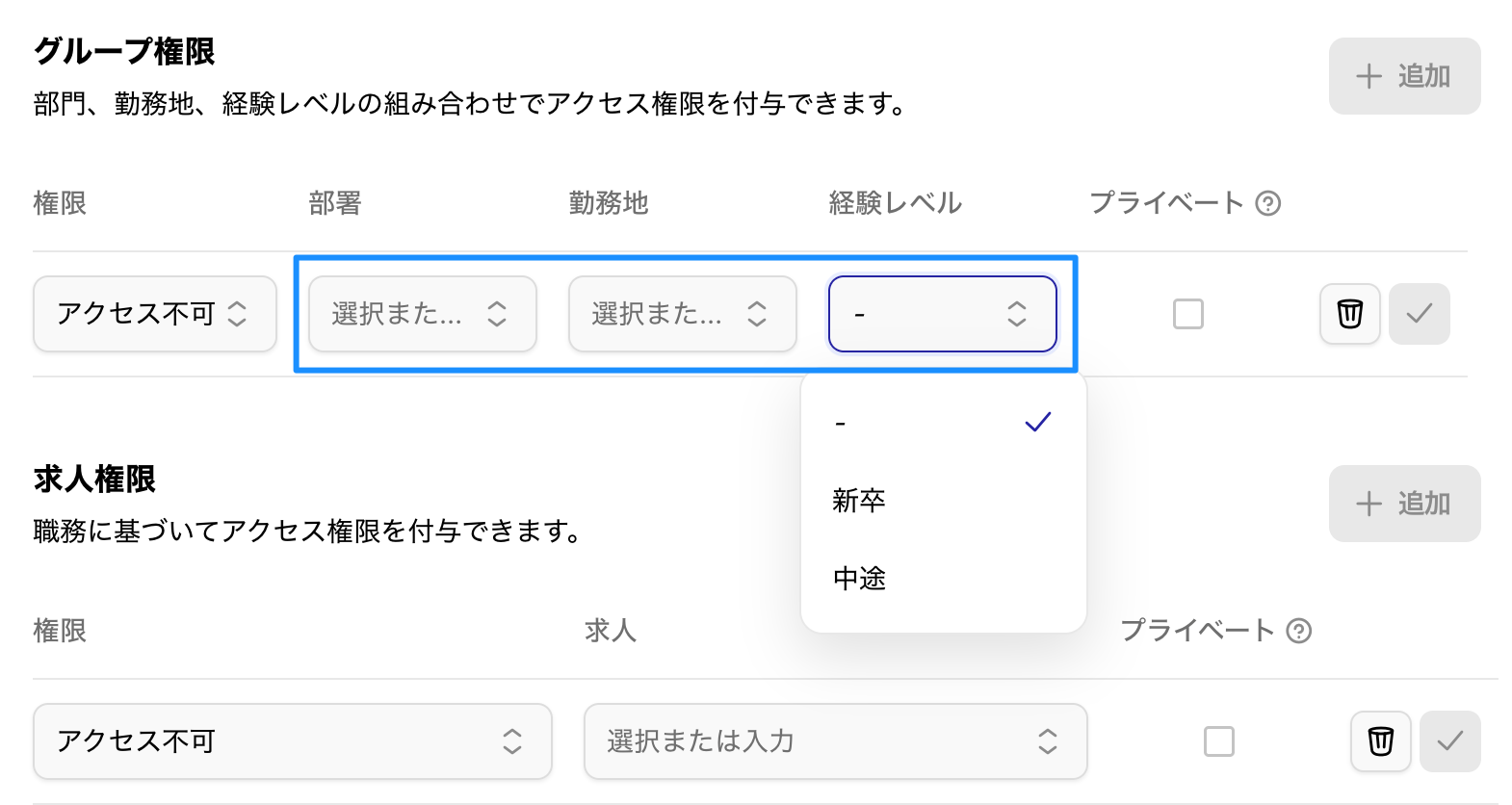This screenshot has height=805, width=1512.
Task: Select 新卒 from experience level list
Action: click(859, 501)
